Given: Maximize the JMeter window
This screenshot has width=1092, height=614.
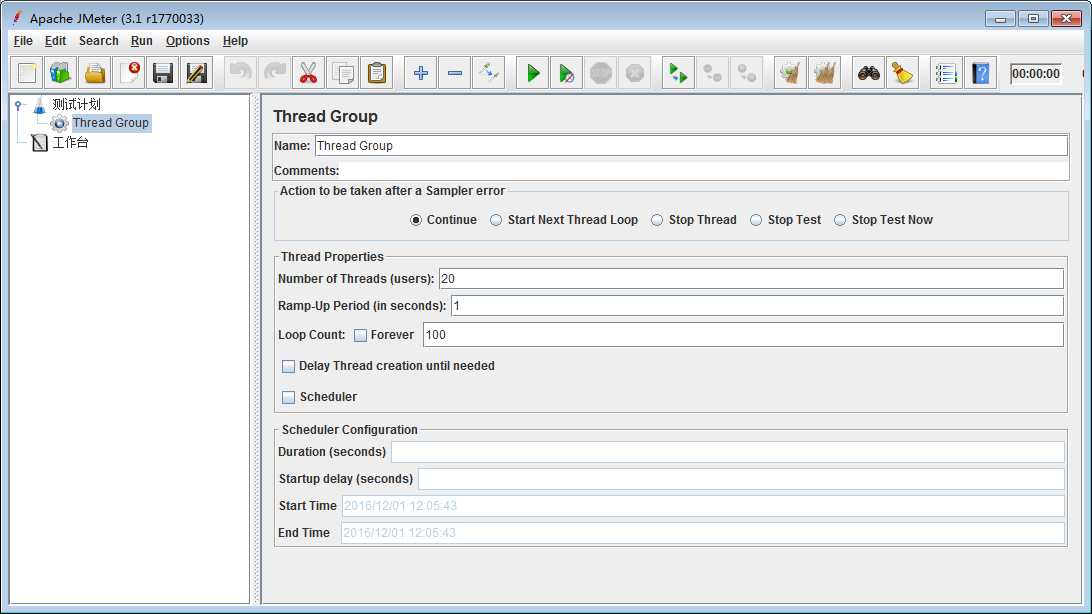Looking at the screenshot, I should tap(1034, 19).
